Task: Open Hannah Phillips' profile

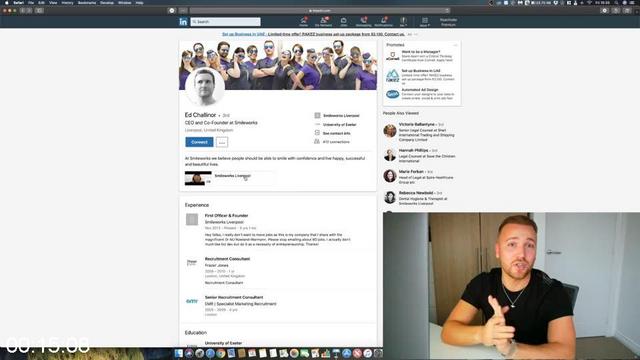Action: click(413, 150)
